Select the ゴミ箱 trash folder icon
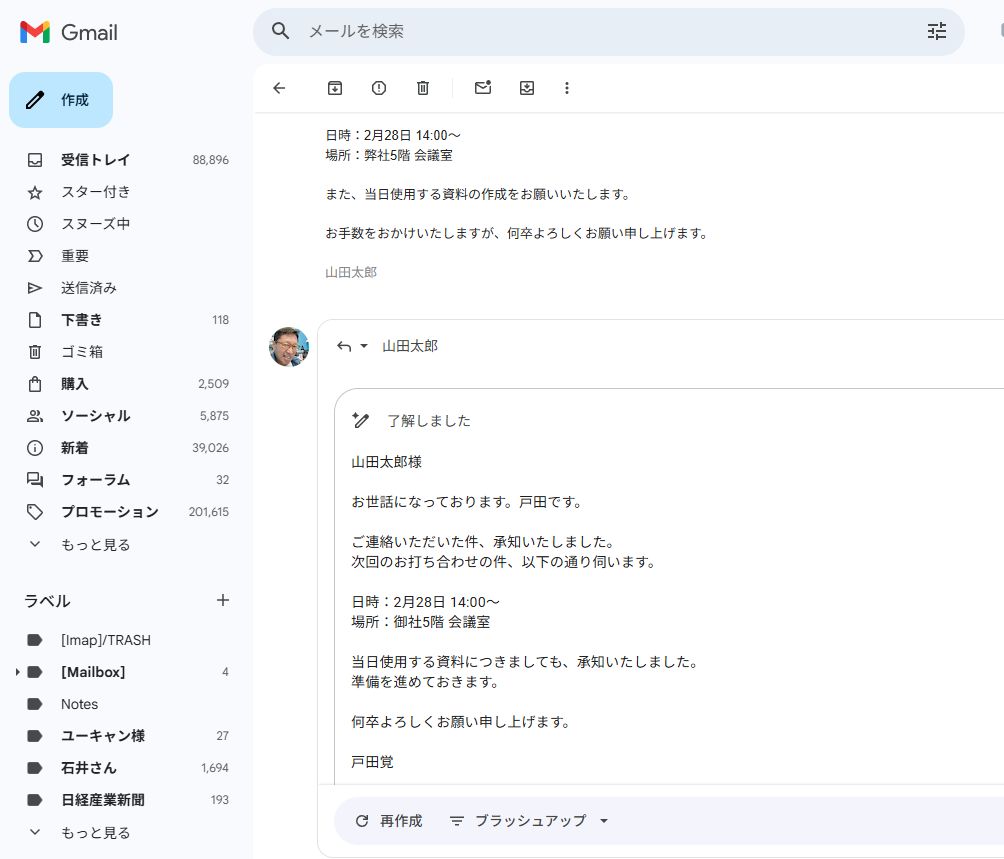Screen dimensions: 1004x859 pos(34,351)
